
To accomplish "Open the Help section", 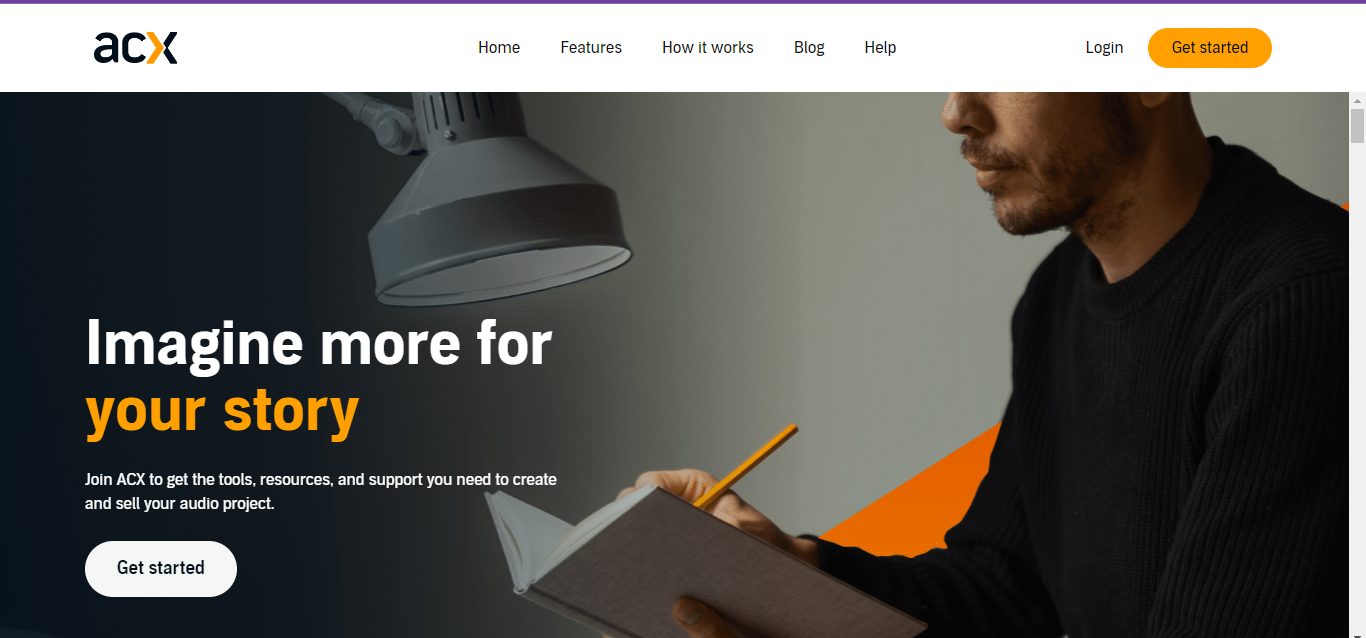I will pos(880,47).
